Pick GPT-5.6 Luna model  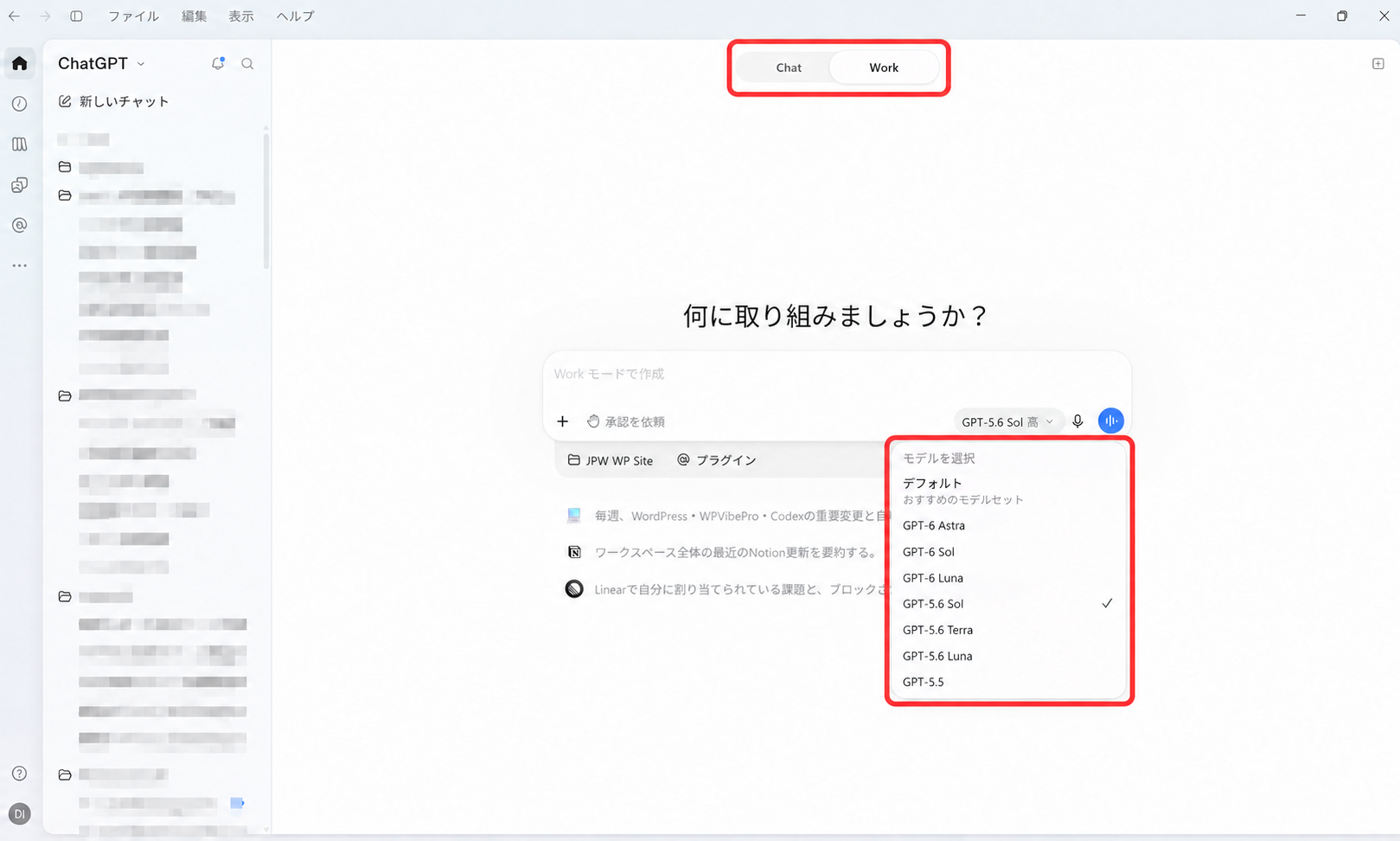point(1008,655)
